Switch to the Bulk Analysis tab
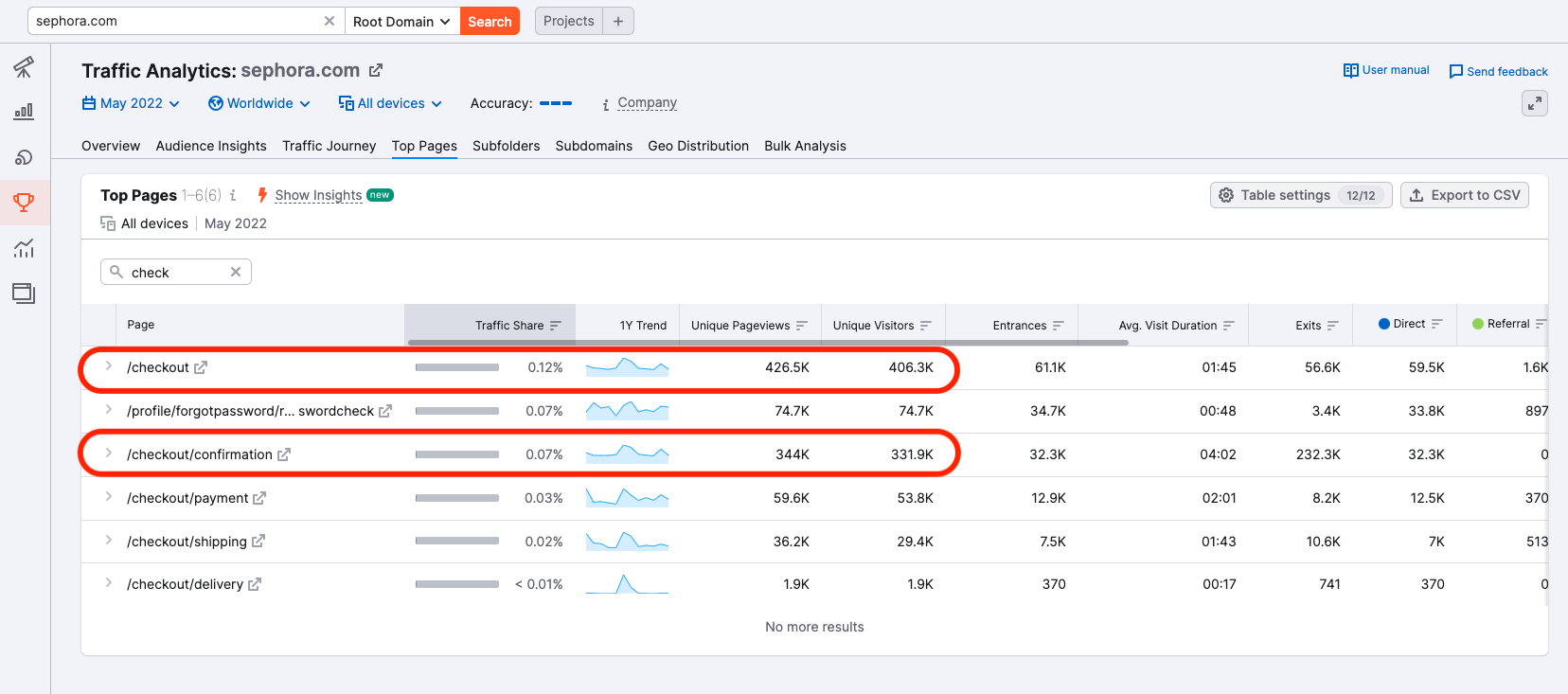The width and height of the screenshot is (1568, 694). (806, 146)
